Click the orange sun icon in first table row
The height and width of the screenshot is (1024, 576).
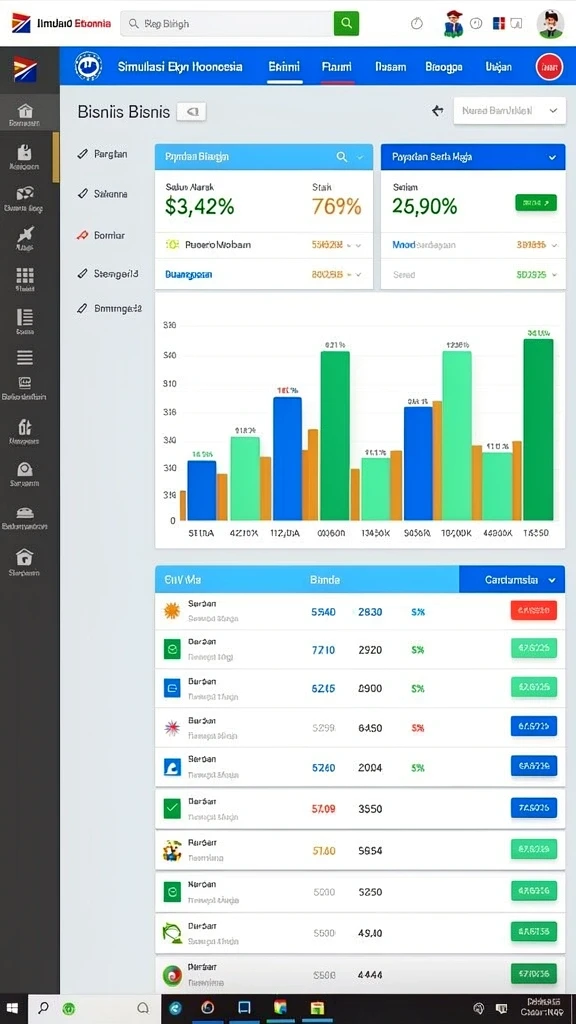click(172, 611)
